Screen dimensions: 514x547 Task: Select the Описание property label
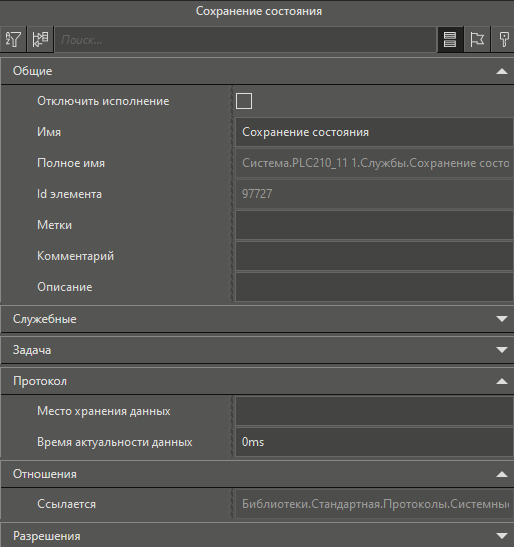(65, 287)
